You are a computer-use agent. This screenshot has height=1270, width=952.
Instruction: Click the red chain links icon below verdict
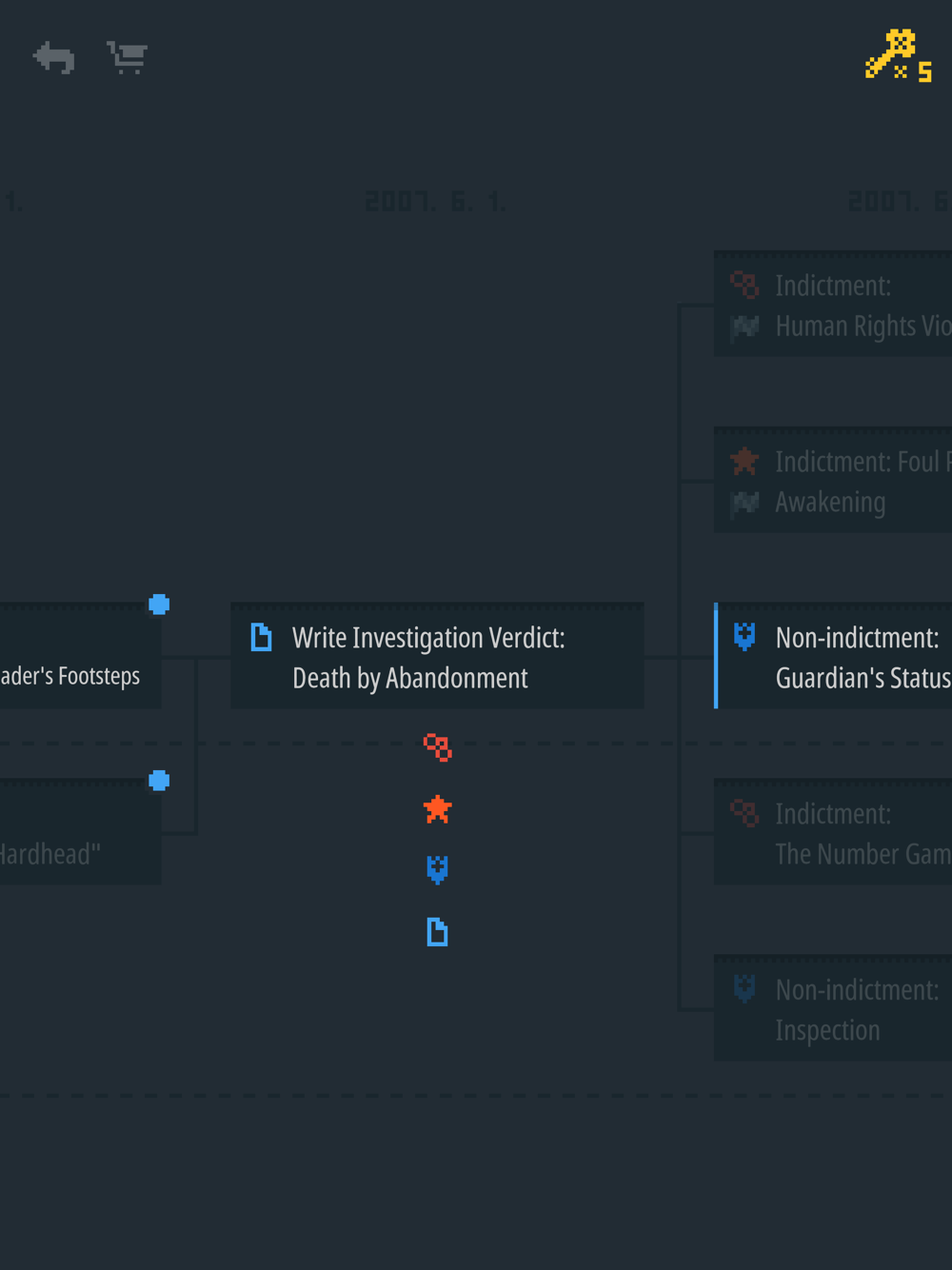(438, 747)
